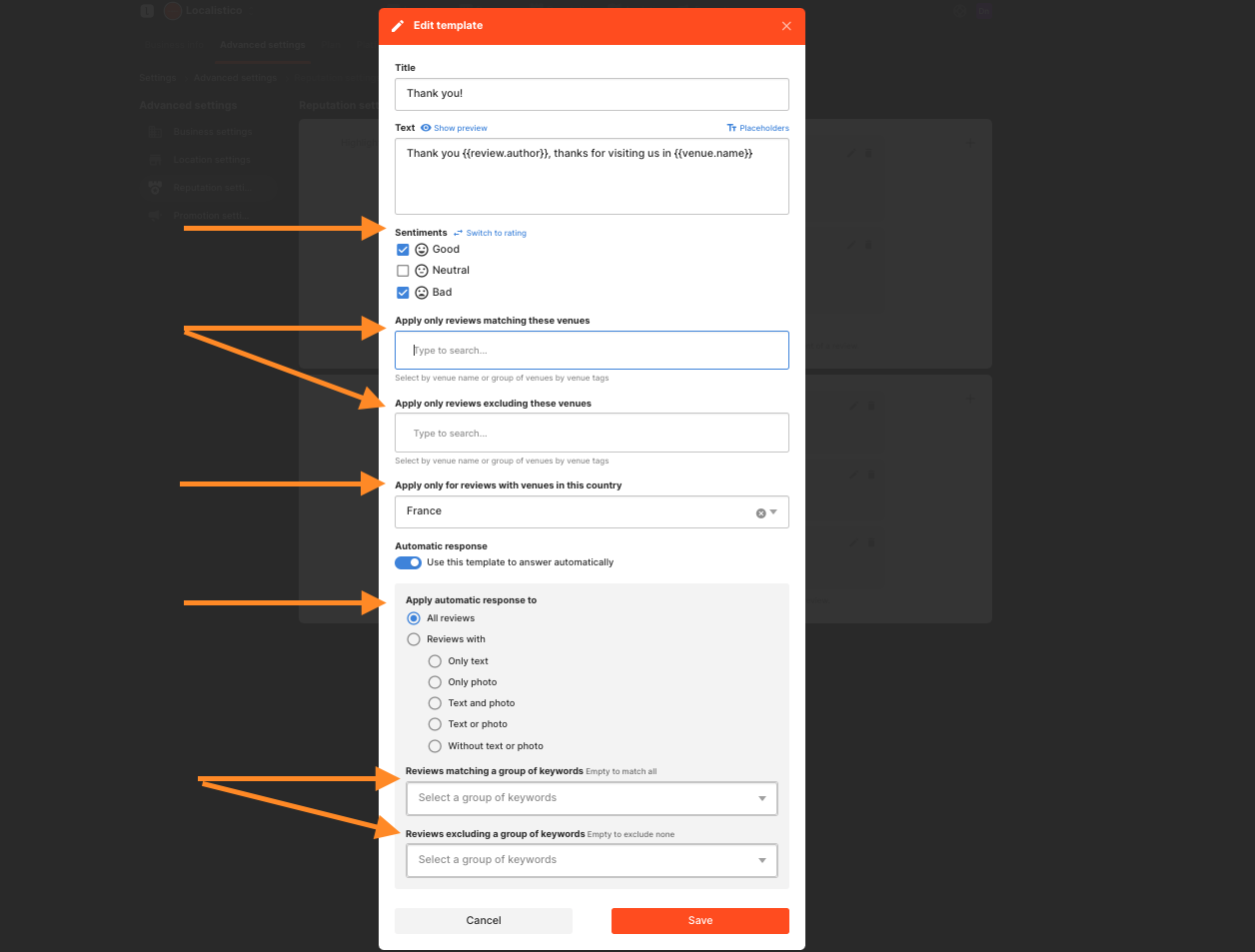
Task: Expand the excluding keywords group dropdown
Action: [x=592, y=860]
